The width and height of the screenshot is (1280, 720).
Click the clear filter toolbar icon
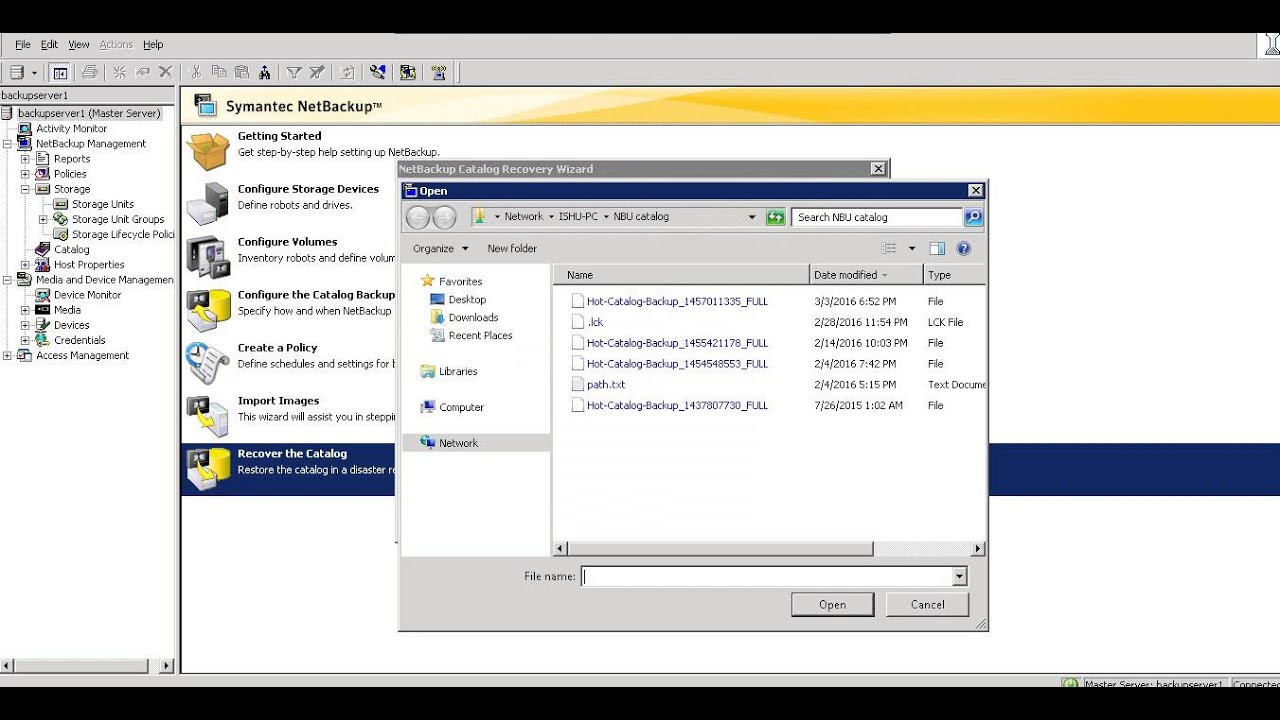317,72
